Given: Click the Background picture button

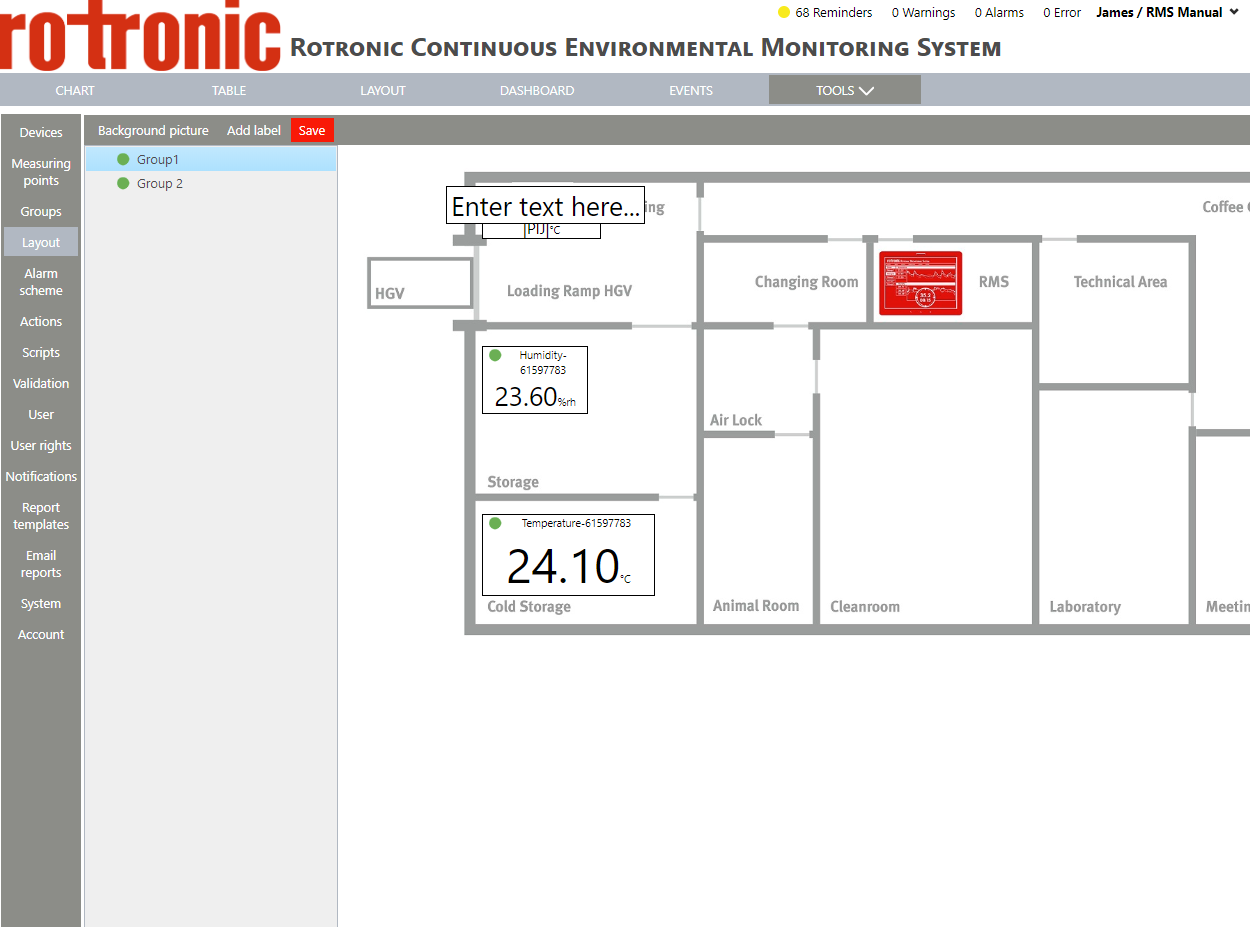Looking at the screenshot, I should click(153, 130).
